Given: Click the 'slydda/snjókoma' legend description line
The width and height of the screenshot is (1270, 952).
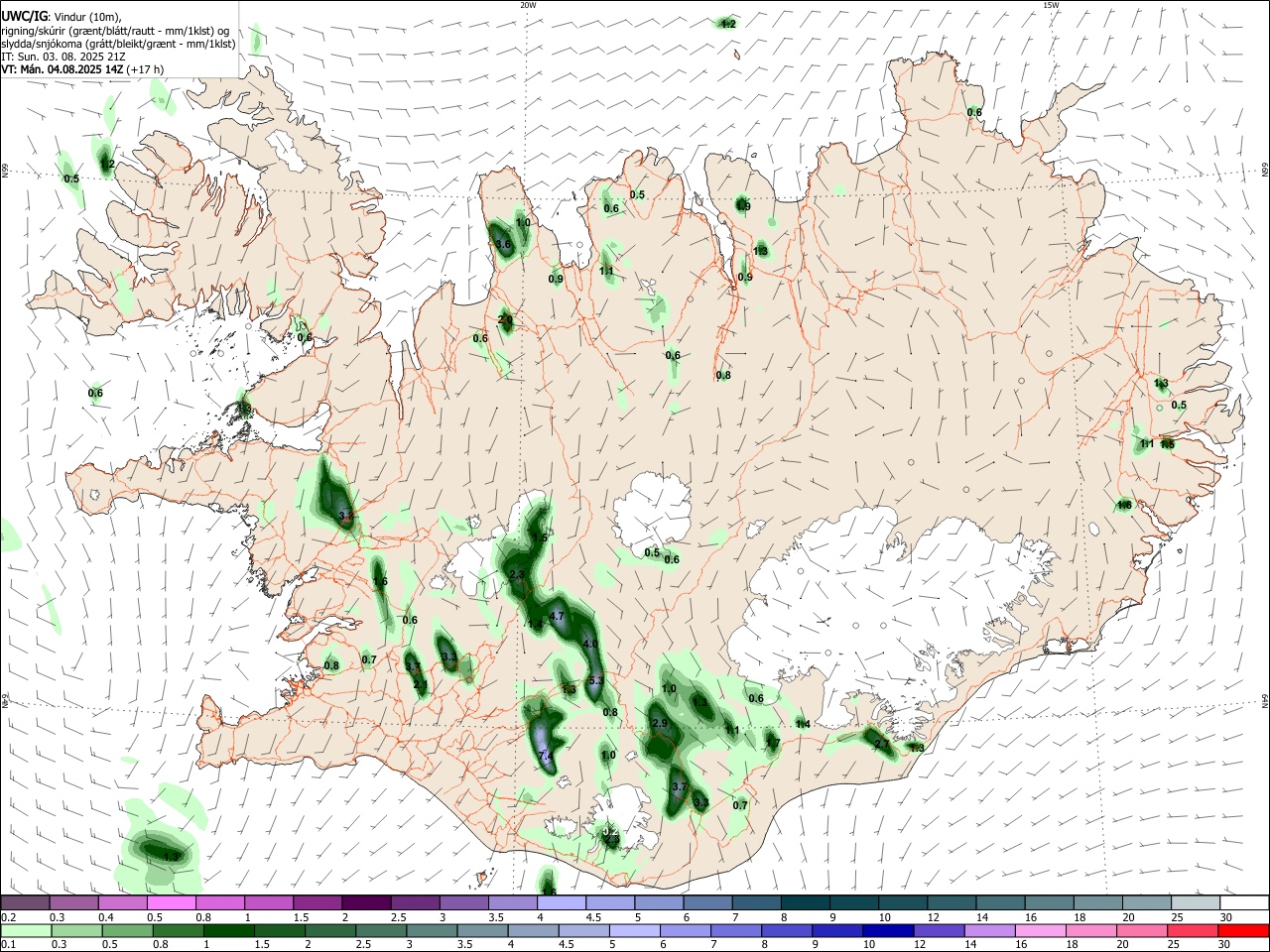Looking at the screenshot, I should pyautogui.click(x=118, y=43).
